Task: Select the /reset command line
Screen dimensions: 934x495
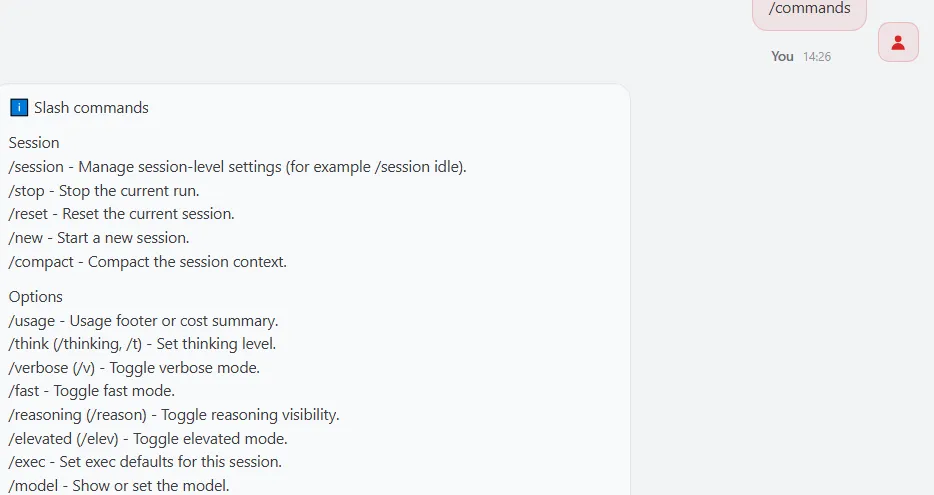Action: coord(121,214)
